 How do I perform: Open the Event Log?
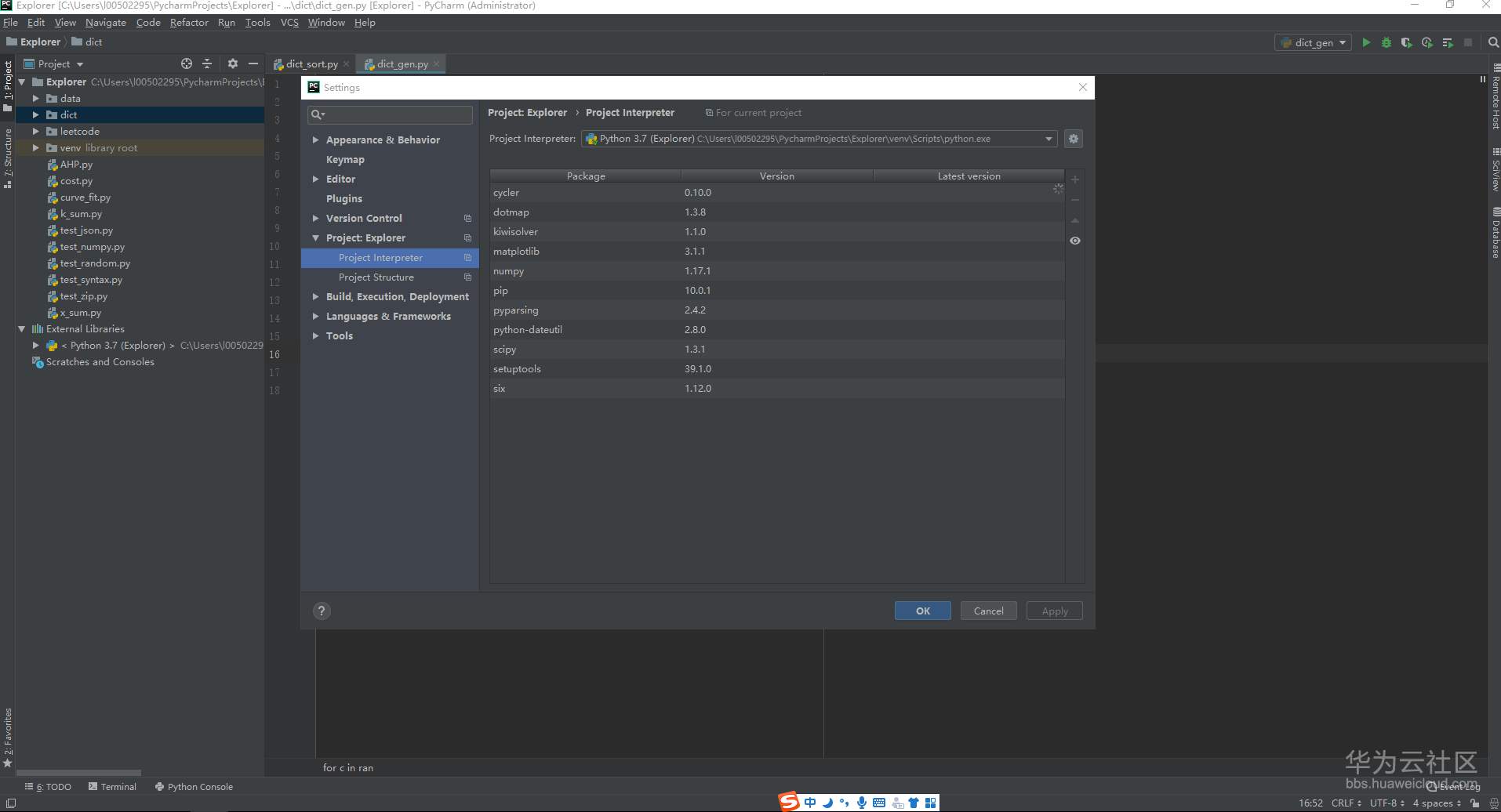pos(1454,787)
